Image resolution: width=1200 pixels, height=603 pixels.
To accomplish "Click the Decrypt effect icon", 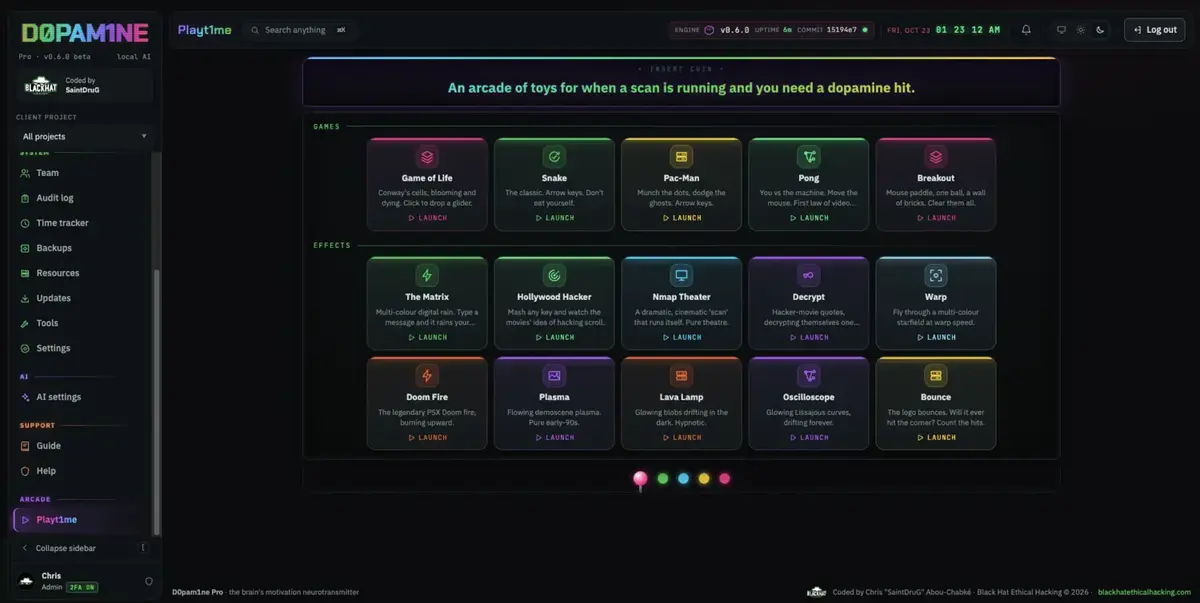I will pos(808,275).
